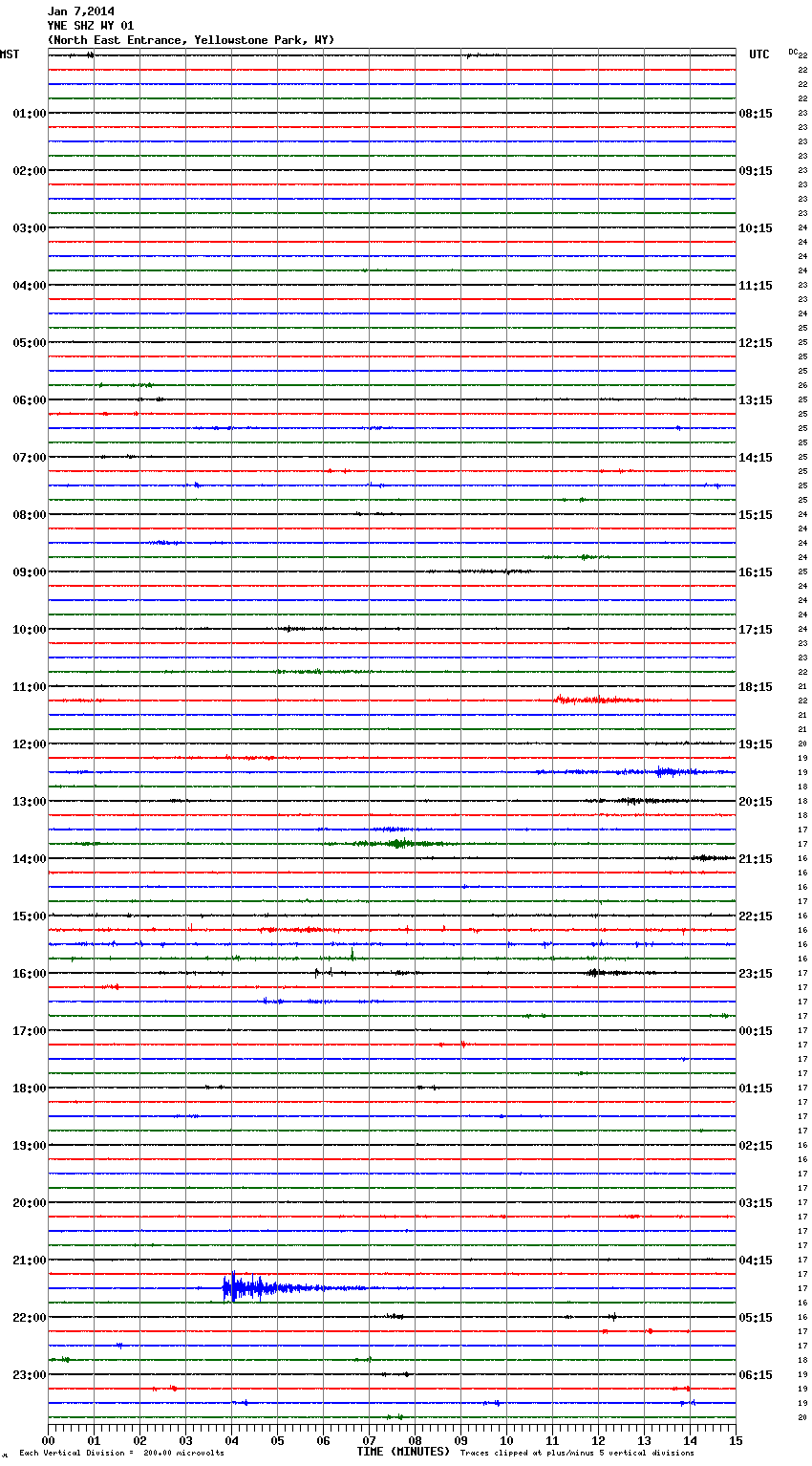Click the 11:15 UTC time label
The width and height of the screenshot is (812, 1466).
click(x=756, y=286)
